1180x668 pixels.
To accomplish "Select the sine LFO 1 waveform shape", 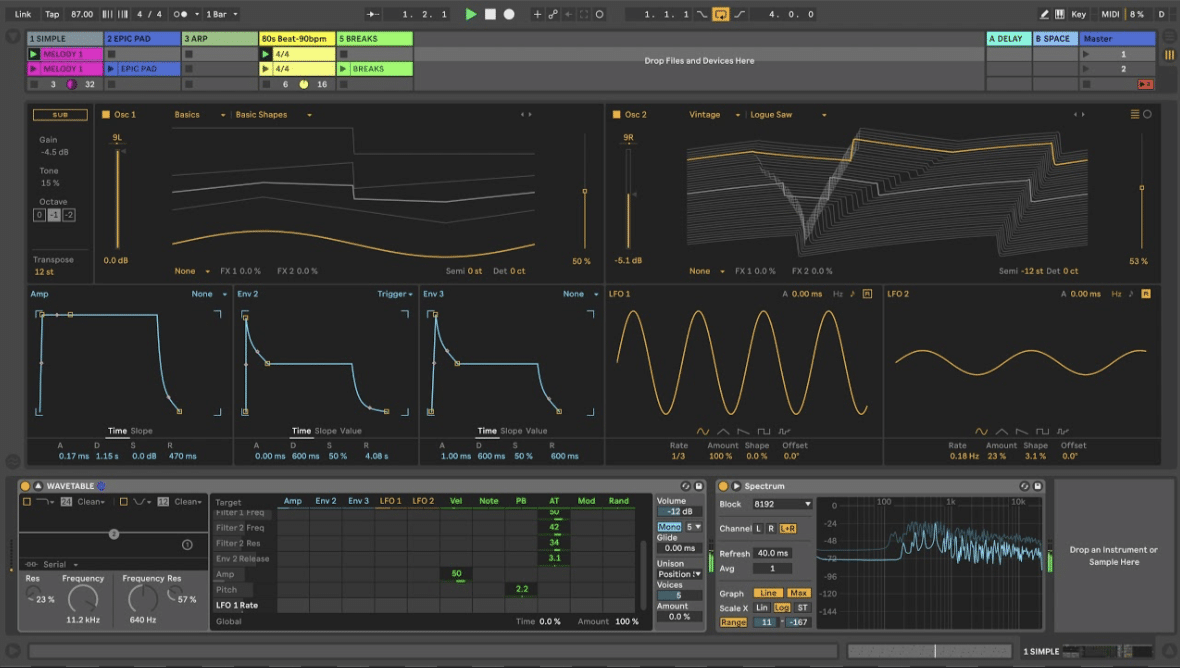I will (x=702, y=432).
